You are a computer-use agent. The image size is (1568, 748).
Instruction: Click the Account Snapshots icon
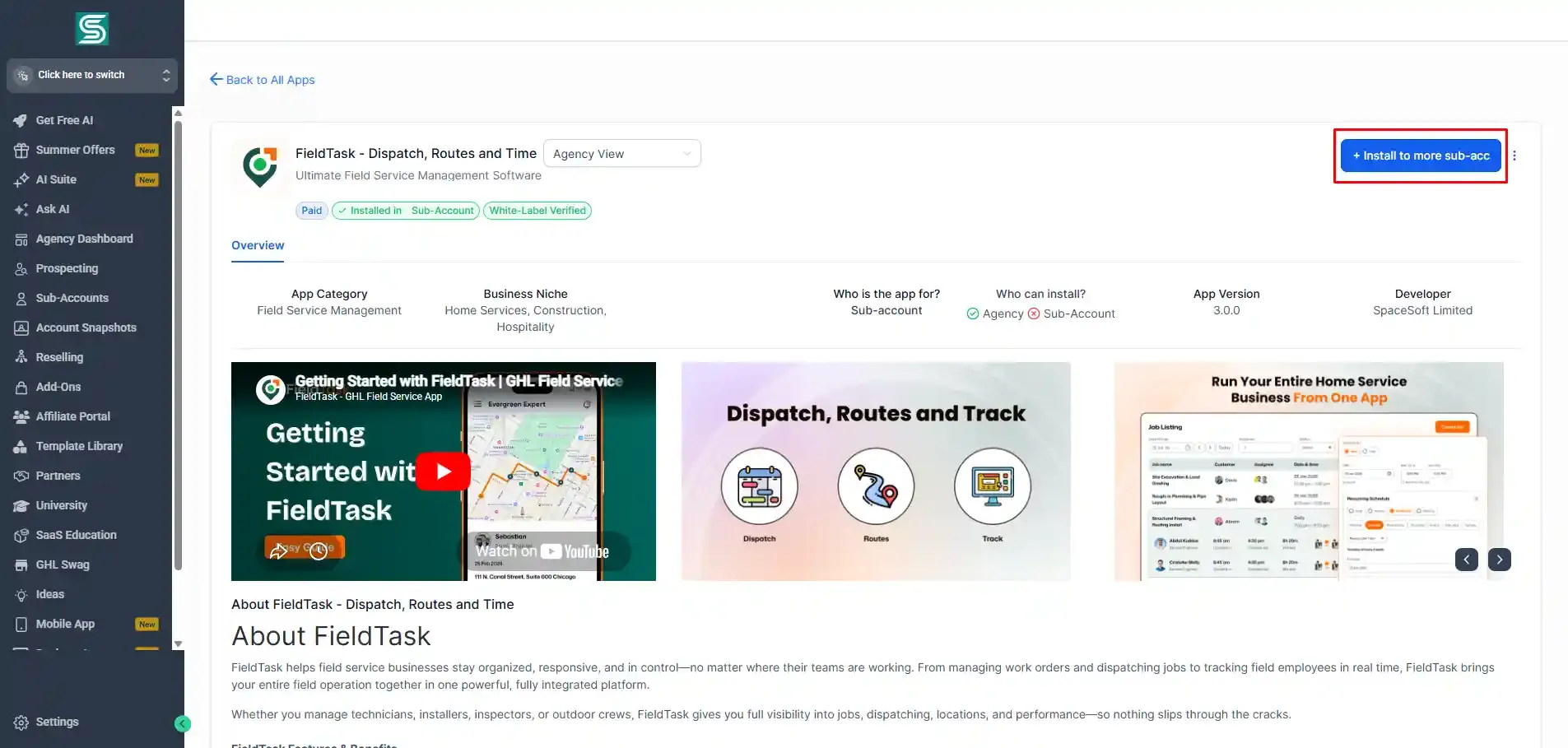coord(21,328)
